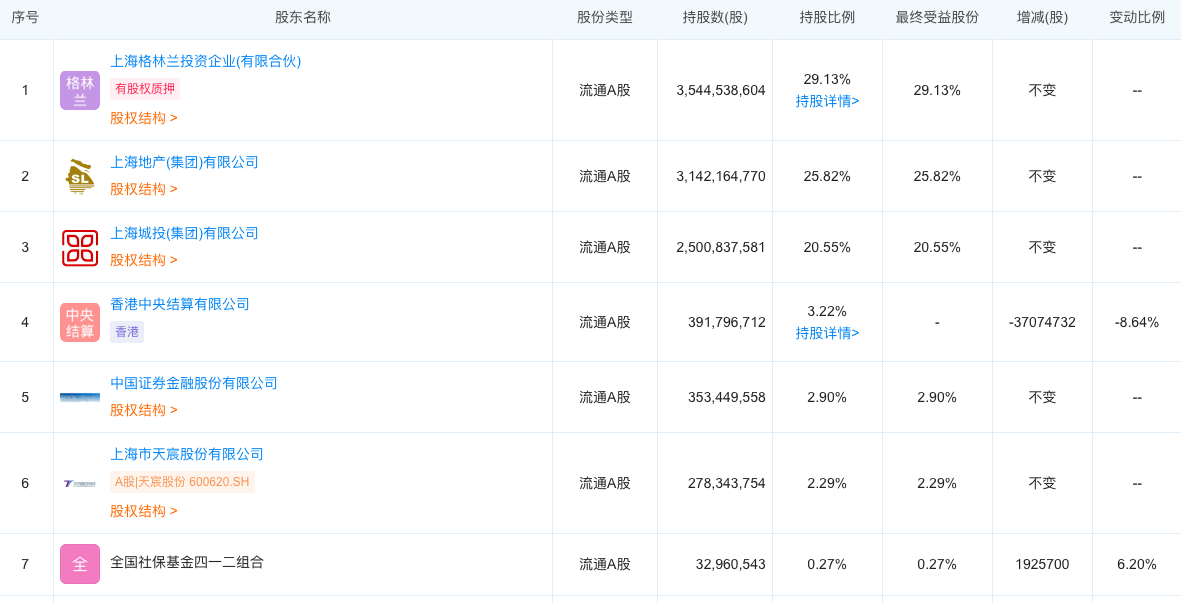Click the pink 全 avatar icon

click(80, 564)
